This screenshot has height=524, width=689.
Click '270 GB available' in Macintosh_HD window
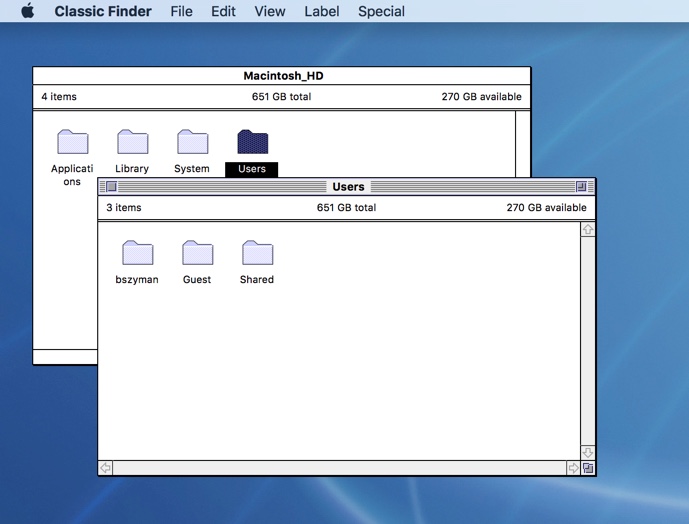tap(482, 97)
